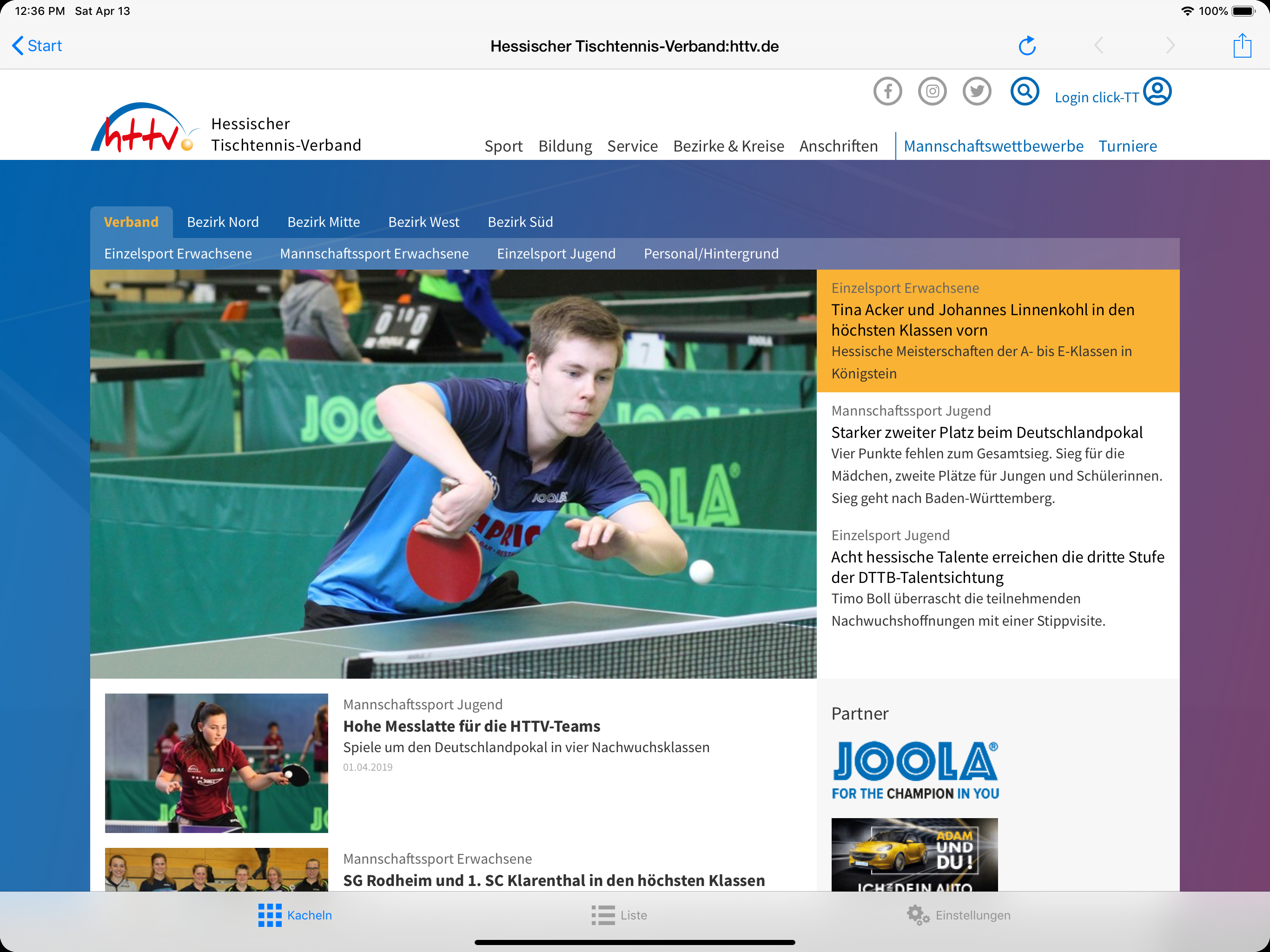Click the Hessischer Tischtennis-Verband title text
Viewport: 1270px width, 952px height.
286,134
